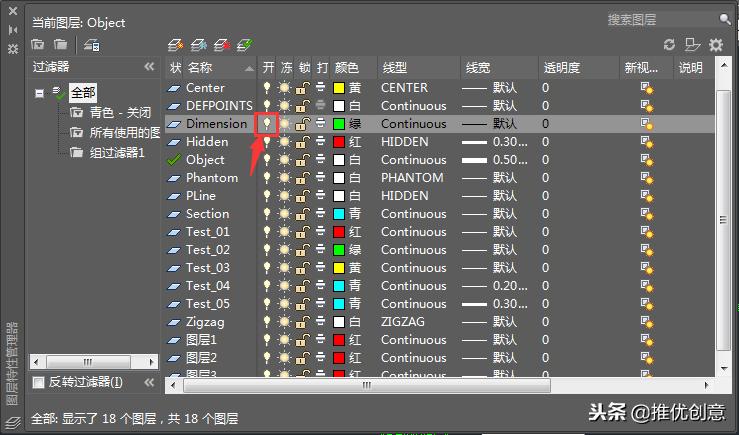Turn off Zigzag layer light bulb

point(267,322)
